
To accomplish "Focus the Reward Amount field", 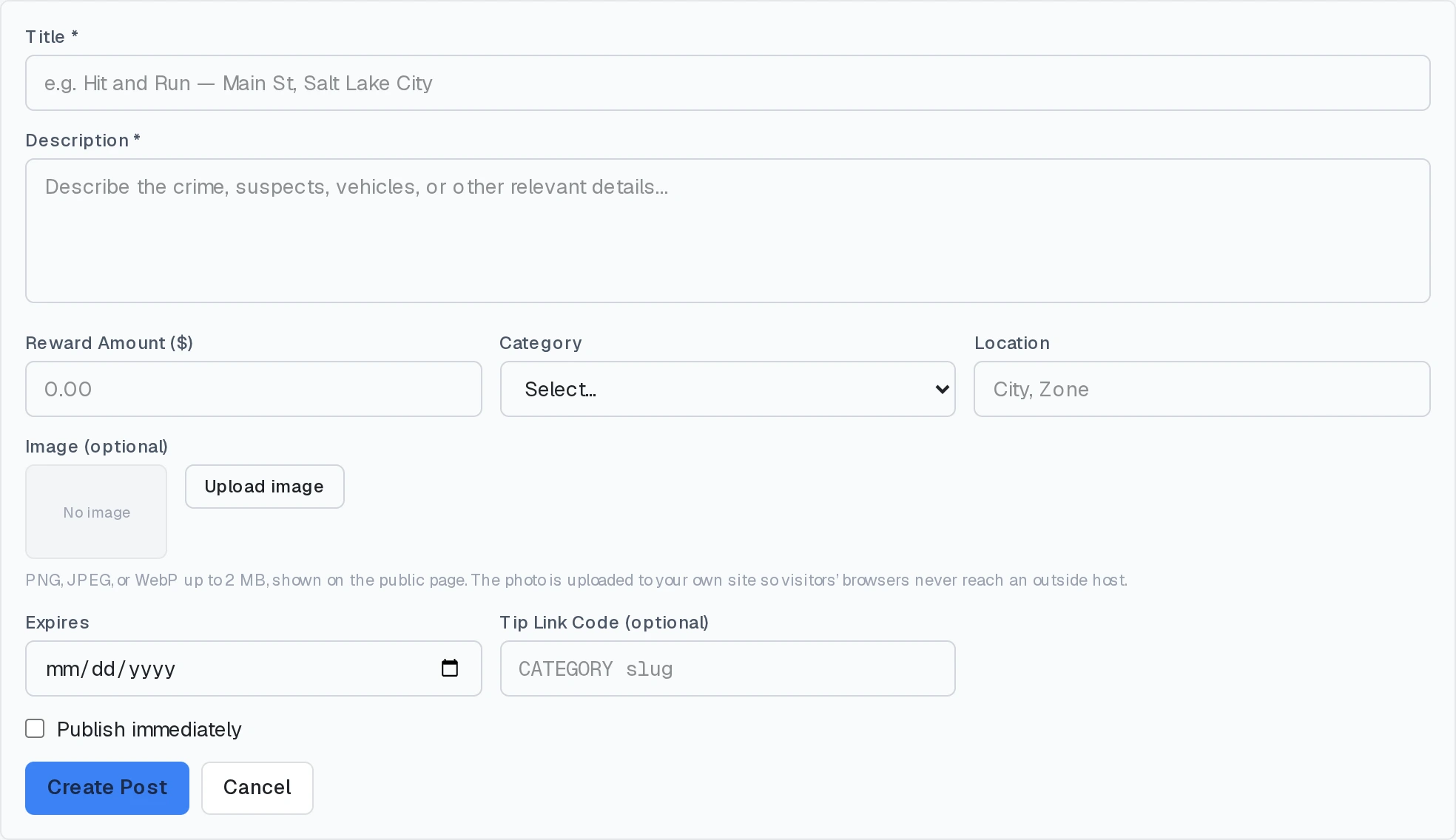I will 254,389.
